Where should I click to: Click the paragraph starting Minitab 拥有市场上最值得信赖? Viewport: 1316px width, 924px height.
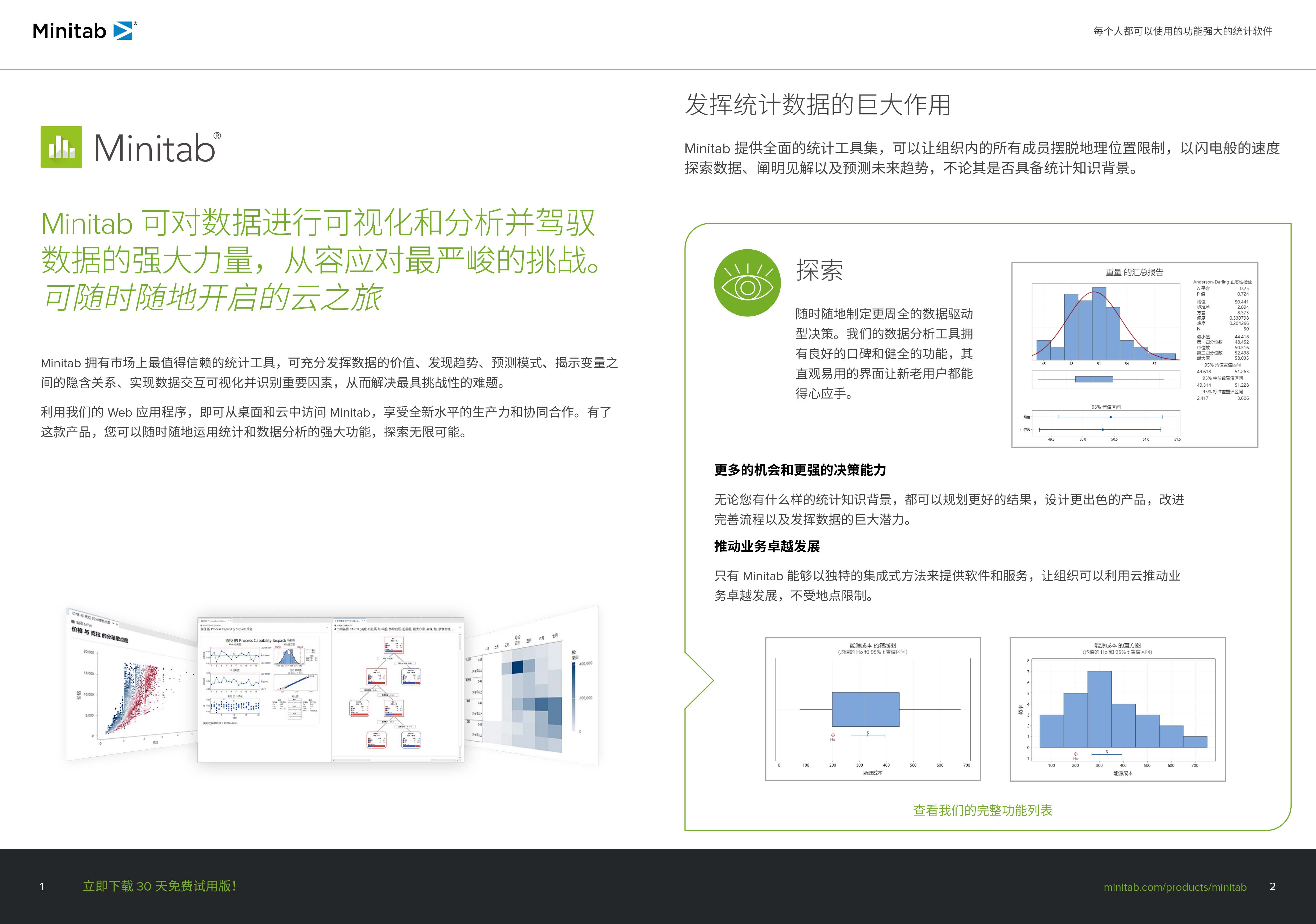(x=329, y=373)
